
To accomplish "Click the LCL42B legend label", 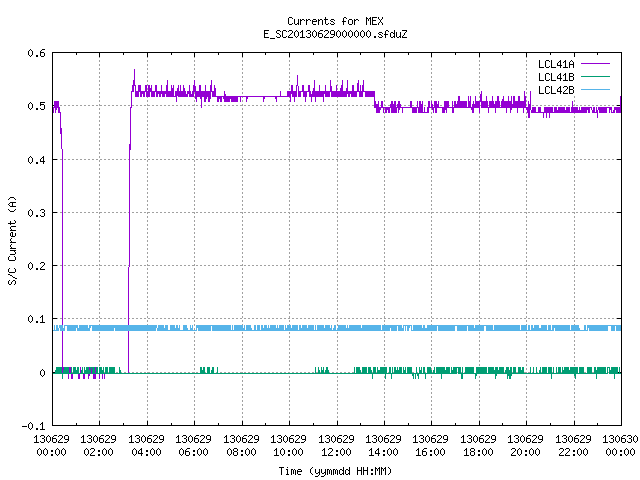I will [556, 90].
